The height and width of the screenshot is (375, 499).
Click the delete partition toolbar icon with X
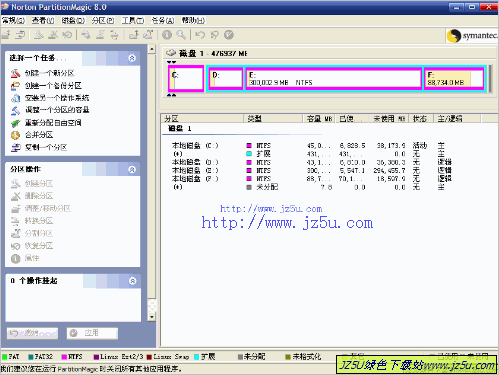[53, 35]
